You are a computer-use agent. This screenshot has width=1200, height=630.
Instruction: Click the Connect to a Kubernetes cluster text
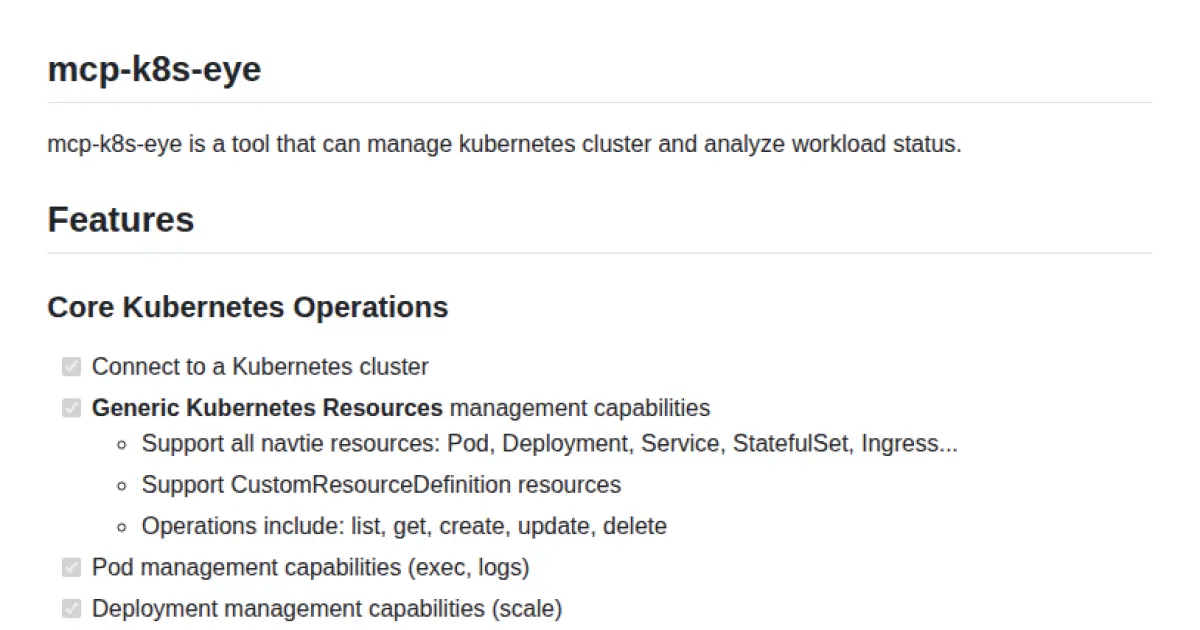[260, 367]
